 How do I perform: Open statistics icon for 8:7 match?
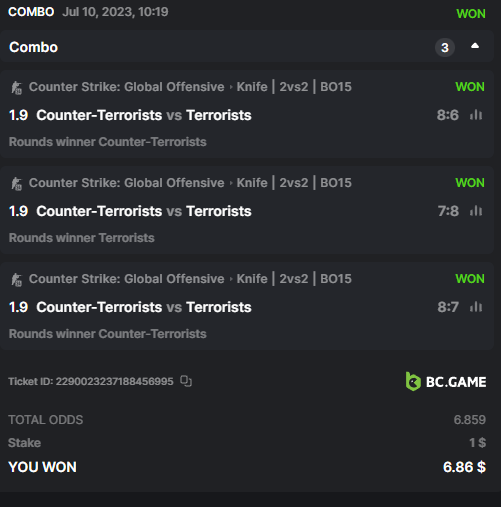[476, 307]
